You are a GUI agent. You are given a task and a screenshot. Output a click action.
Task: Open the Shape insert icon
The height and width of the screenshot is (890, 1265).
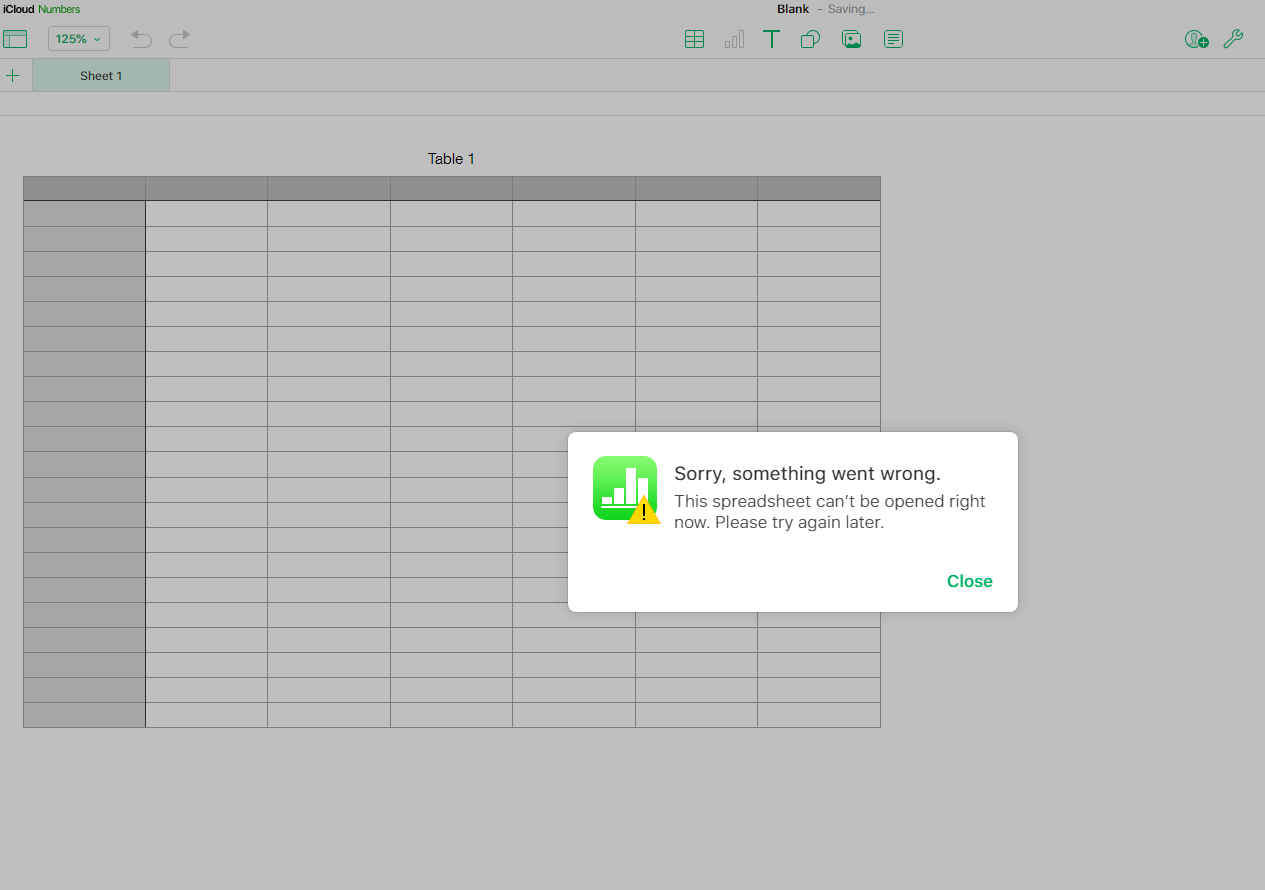pyautogui.click(x=811, y=39)
